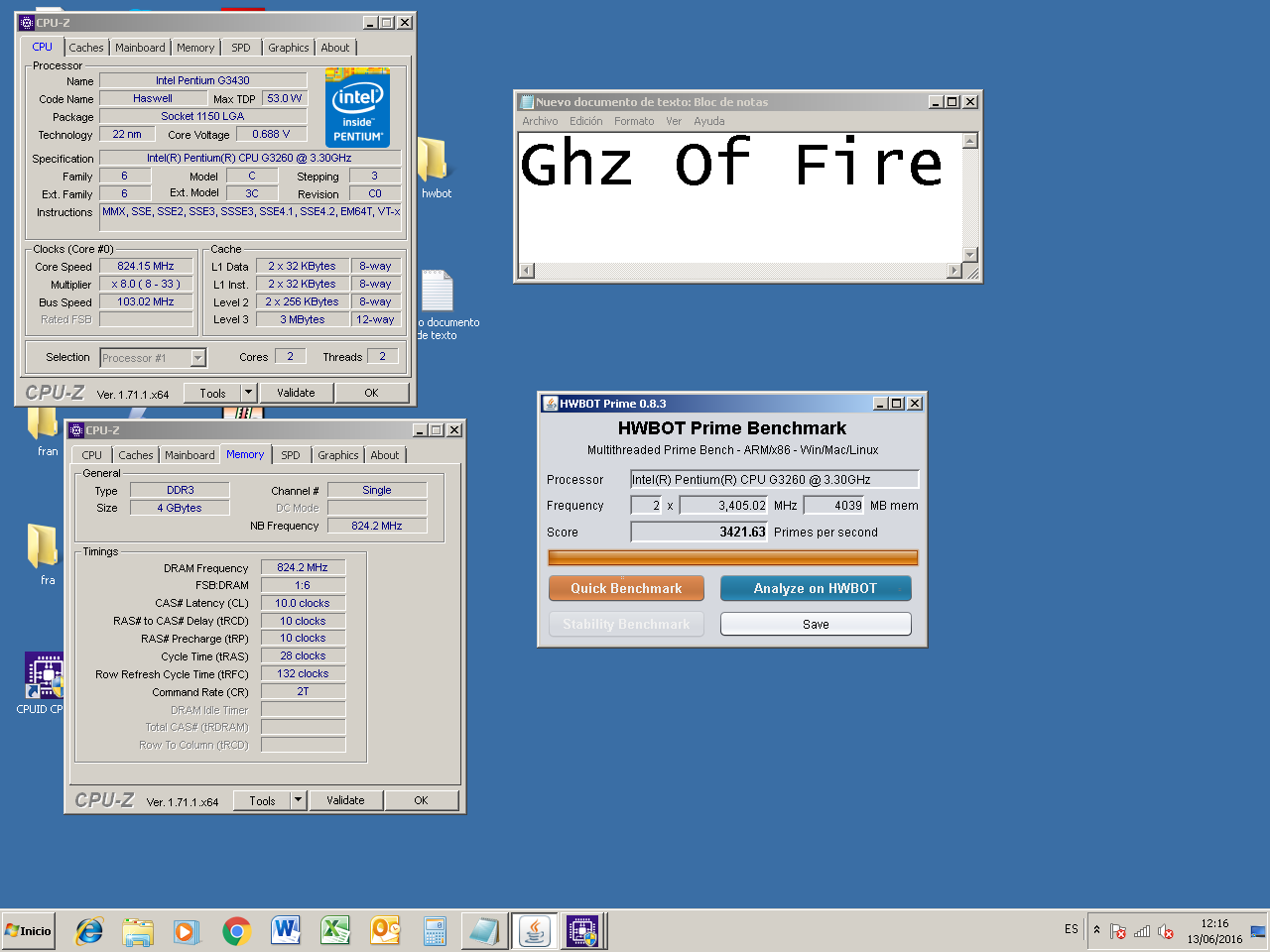Open the hwbot folder on desktop
This screenshot has height=952, width=1270.
click(435, 169)
